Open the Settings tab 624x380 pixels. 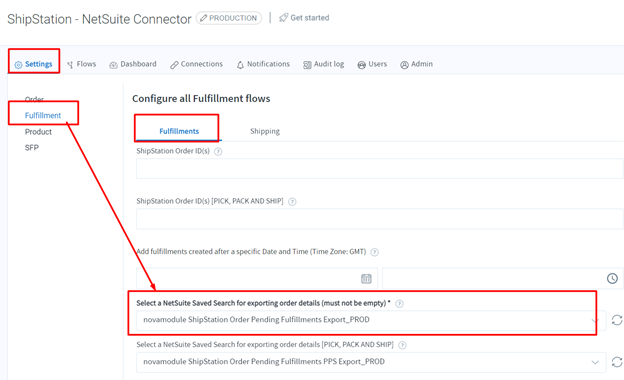[x=33, y=64]
